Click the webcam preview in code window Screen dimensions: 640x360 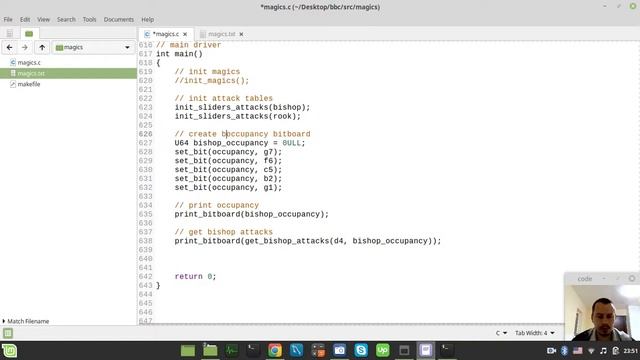(x=602, y=313)
